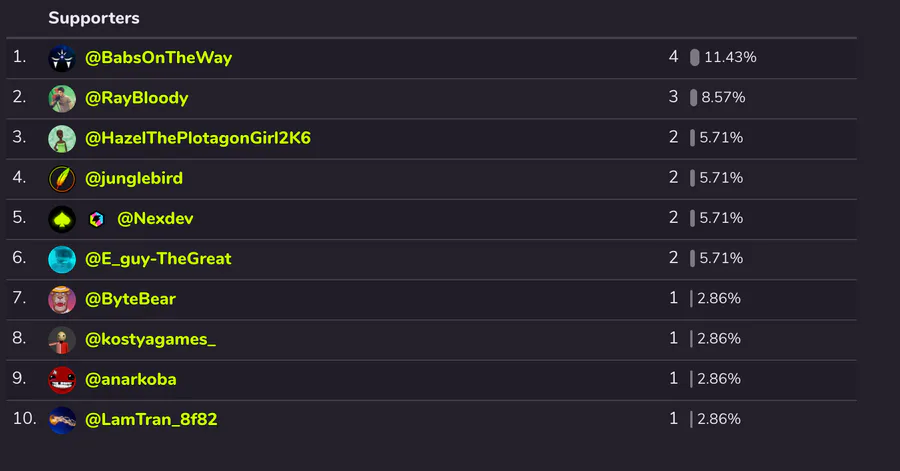Open HazelThePlotagonGirl2K6's avatar image
Screen dimensions: 900x471
pos(62,138)
